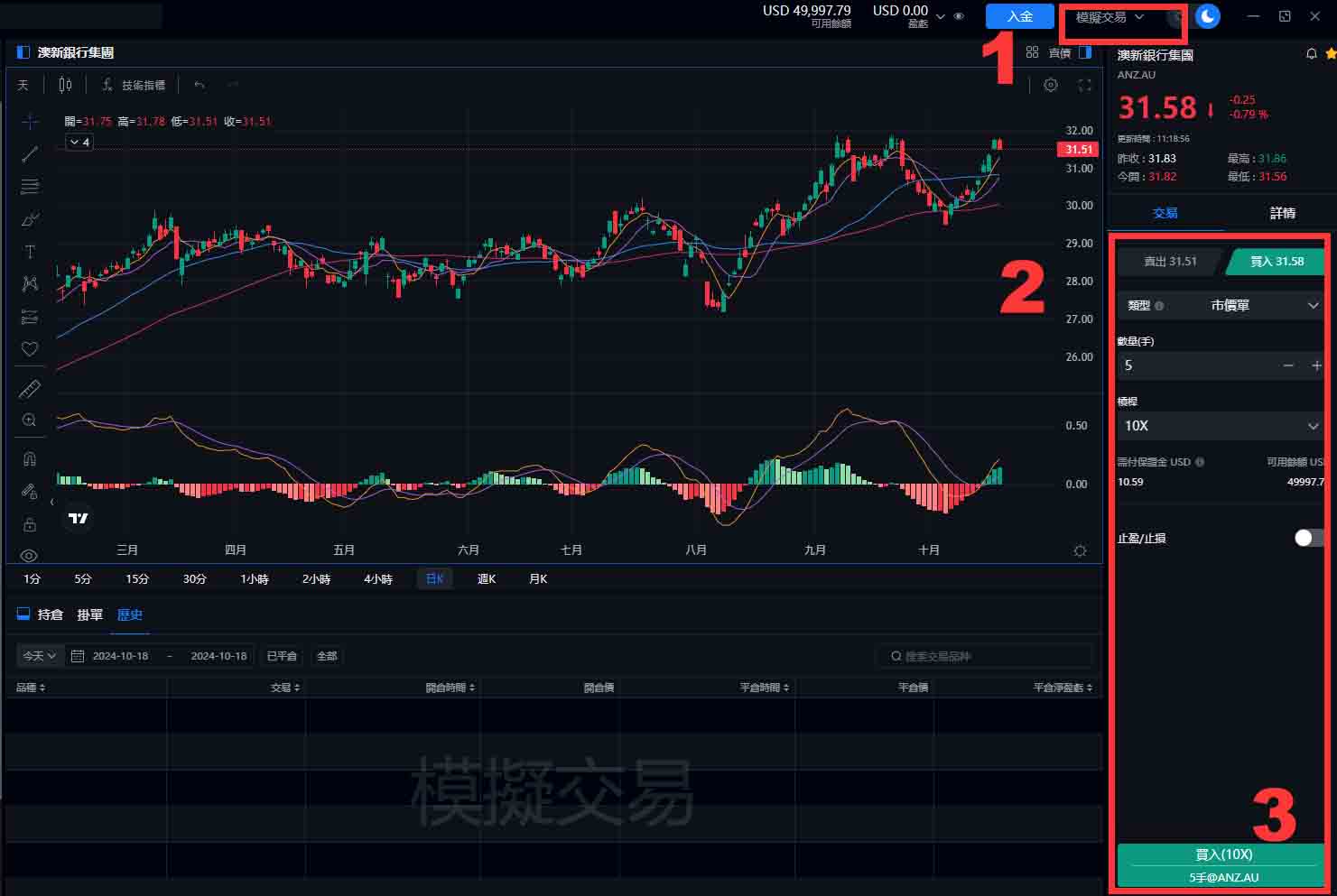
Task: Open the candlestick chart type selector
Action: pyautogui.click(x=65, y=85)
